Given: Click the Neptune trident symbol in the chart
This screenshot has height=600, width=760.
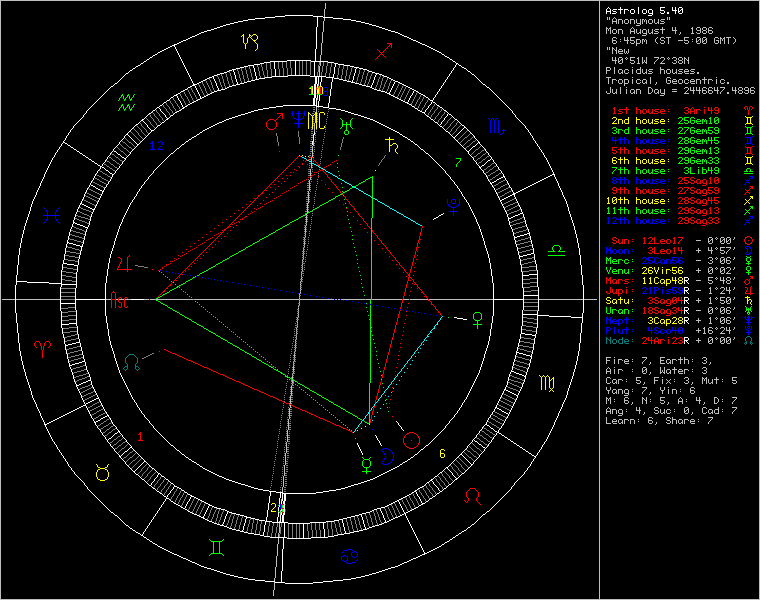Looking at the screenshot, I should click(x=298, y=119).
